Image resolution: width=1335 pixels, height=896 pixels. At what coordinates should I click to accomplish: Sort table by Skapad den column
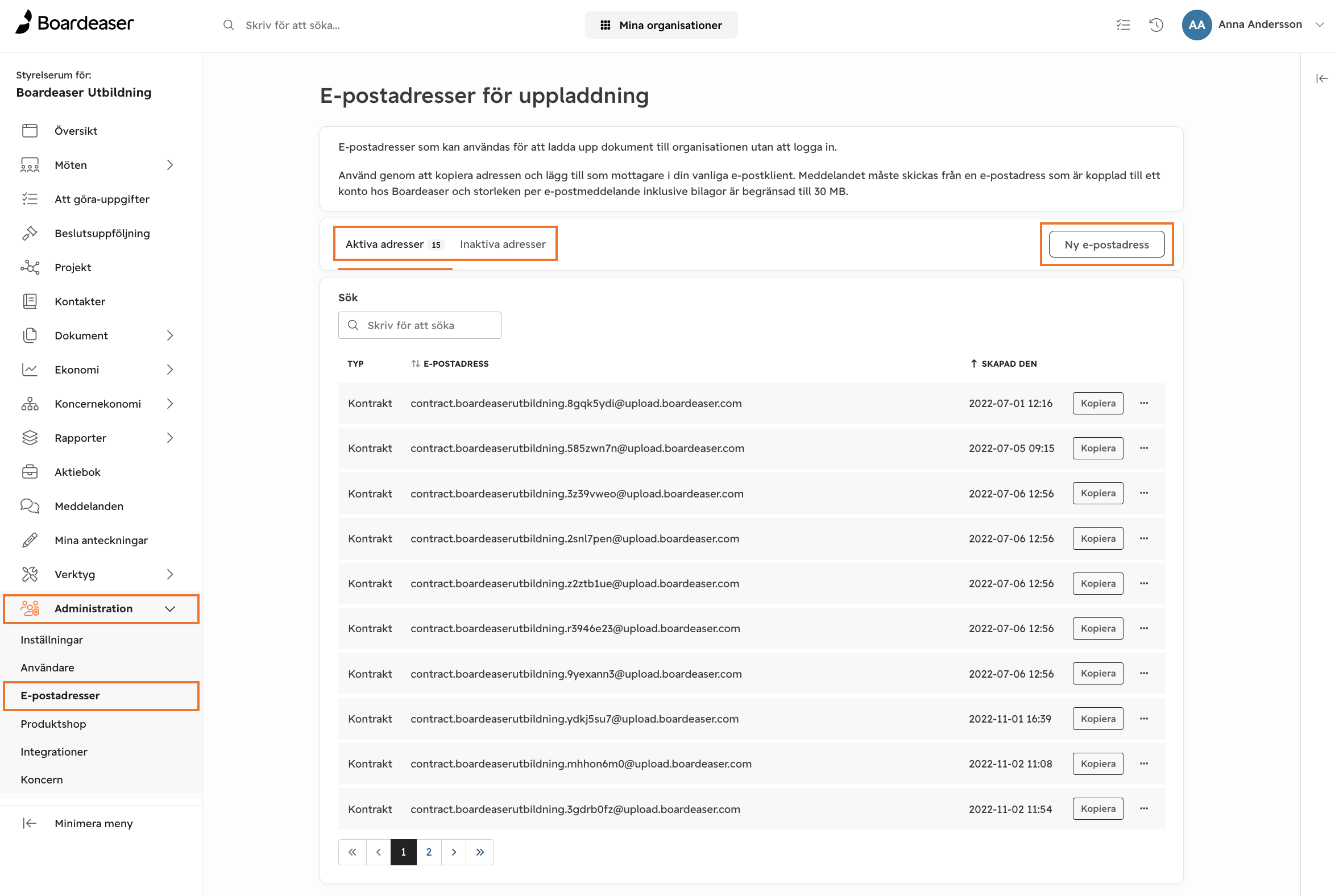(x=1004, y=363)
